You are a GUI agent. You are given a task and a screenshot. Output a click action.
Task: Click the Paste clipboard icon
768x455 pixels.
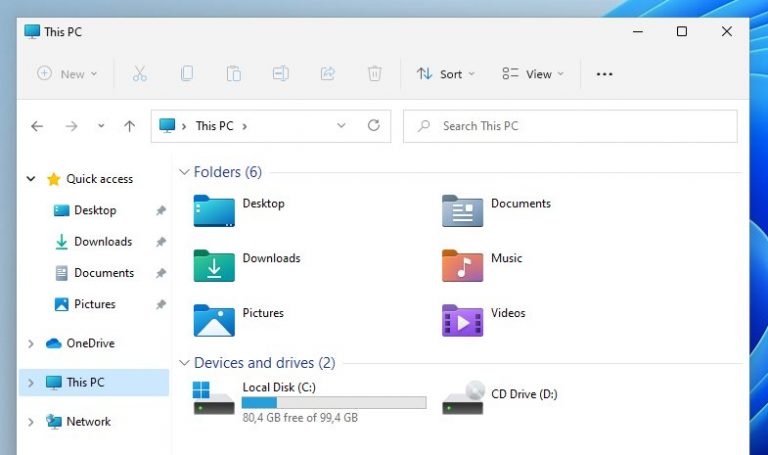234,74
